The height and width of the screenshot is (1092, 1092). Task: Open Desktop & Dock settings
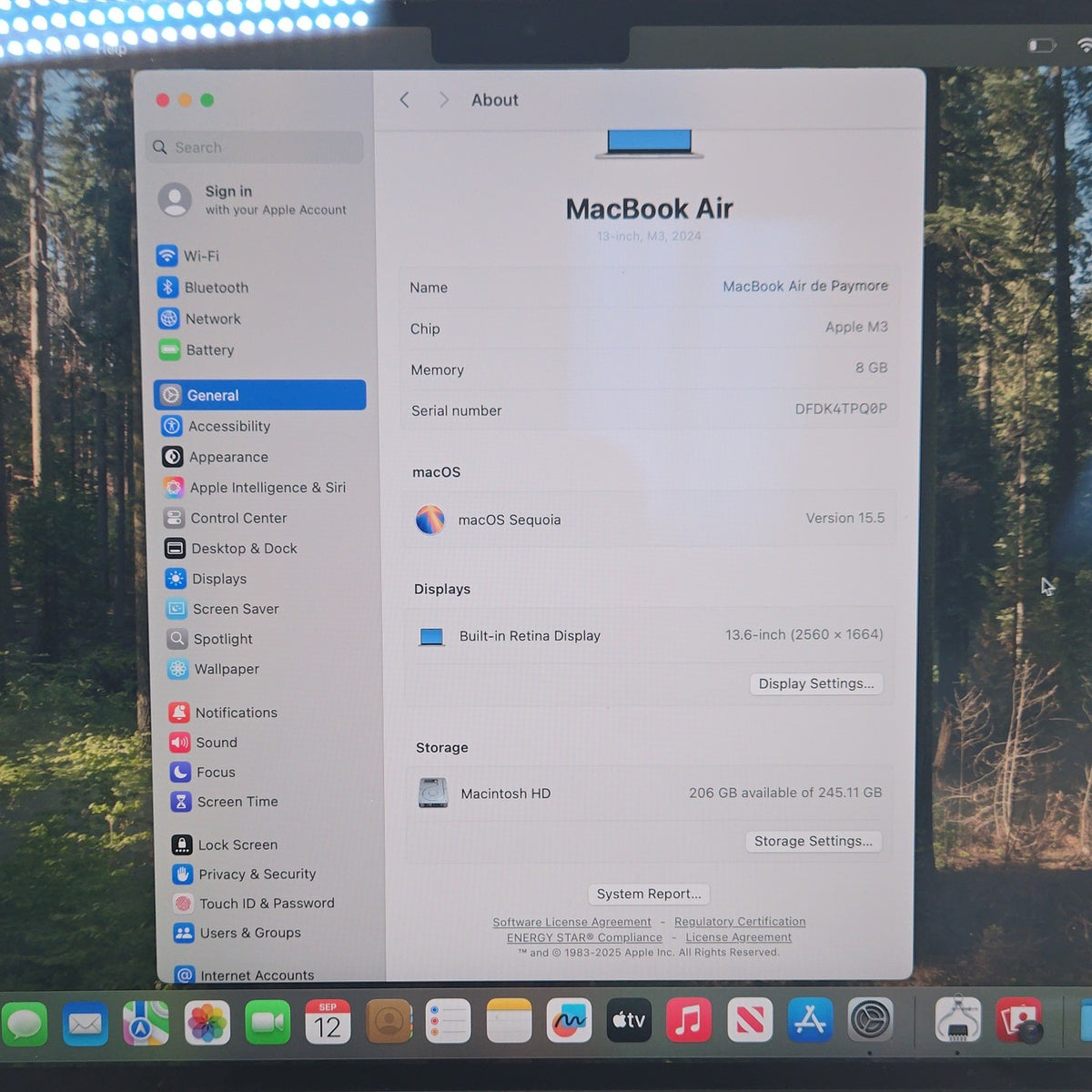(231, 548)
